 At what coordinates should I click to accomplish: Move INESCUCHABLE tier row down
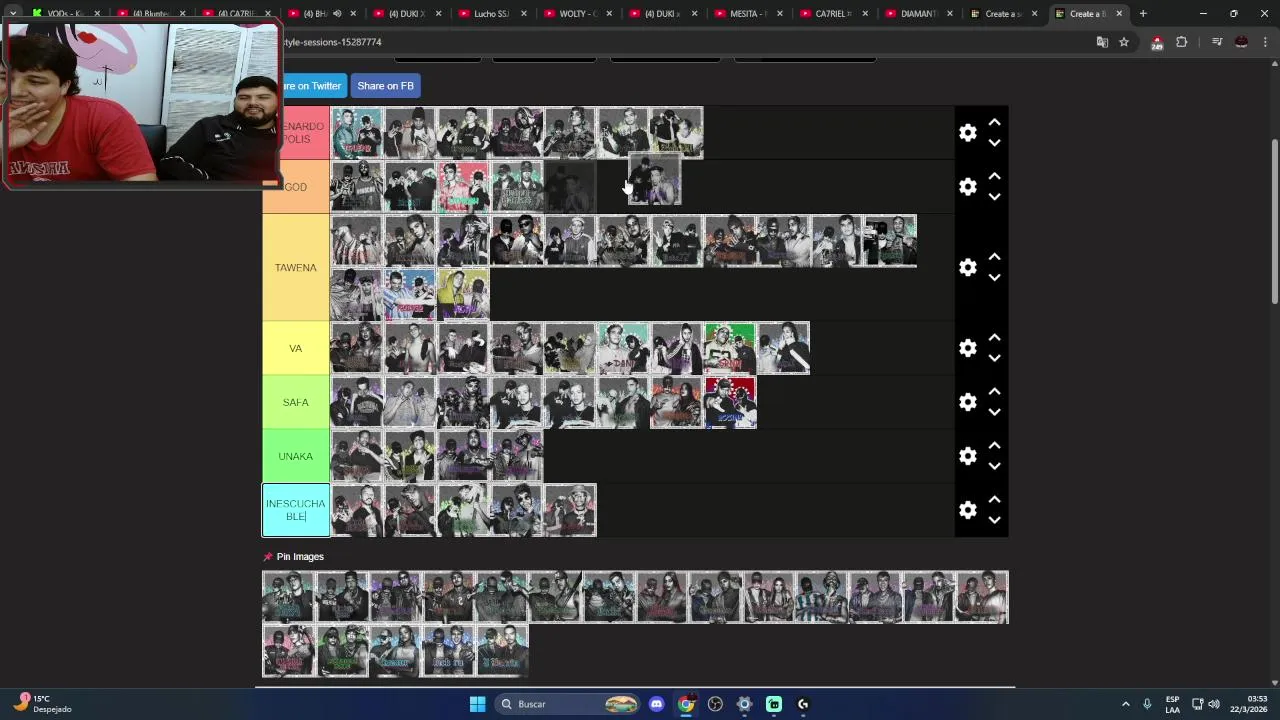point(995,520)
